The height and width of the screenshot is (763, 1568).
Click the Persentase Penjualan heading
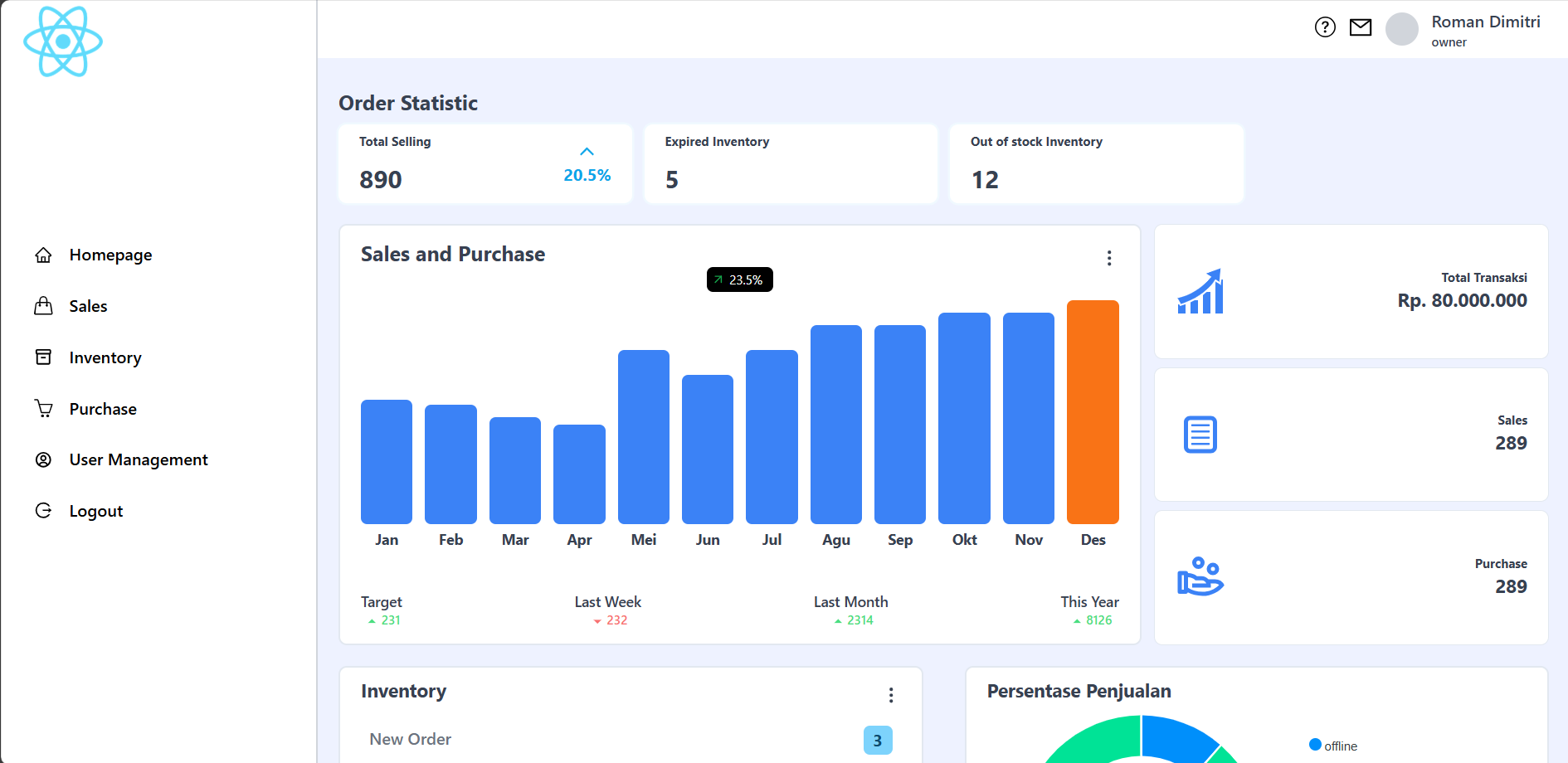[x=1079, y=691]
